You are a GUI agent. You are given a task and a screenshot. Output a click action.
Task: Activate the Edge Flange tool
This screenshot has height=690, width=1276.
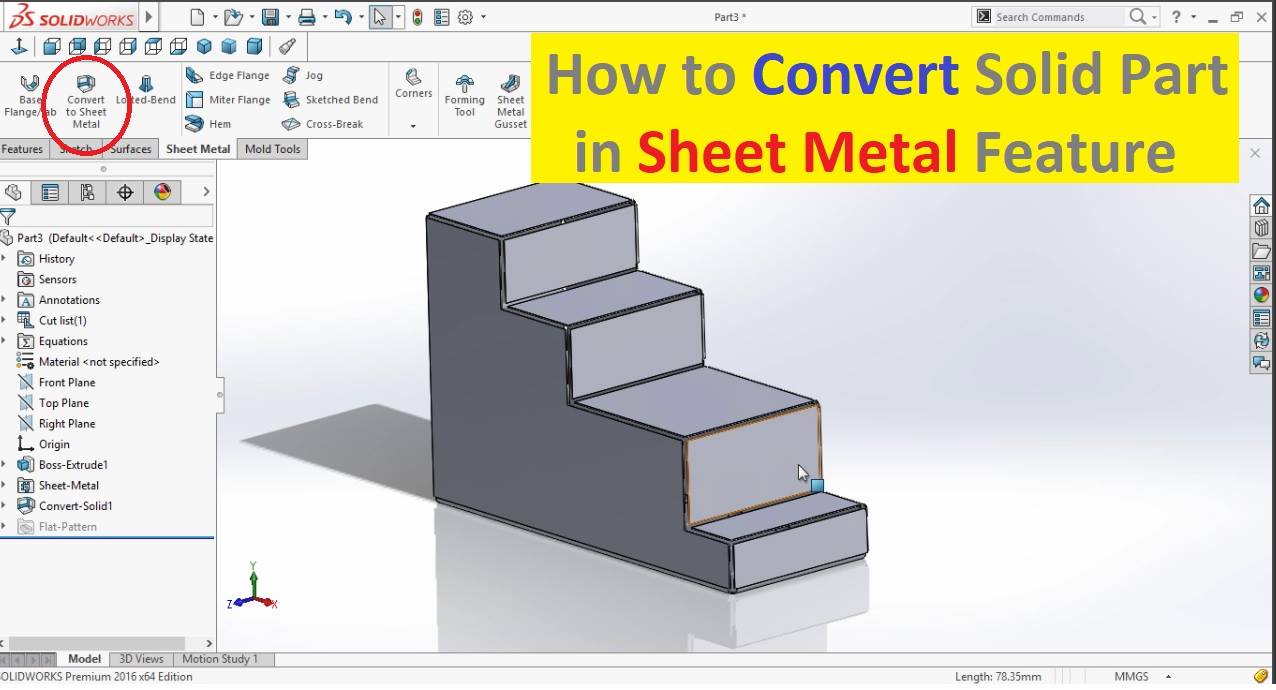[228, 75]
